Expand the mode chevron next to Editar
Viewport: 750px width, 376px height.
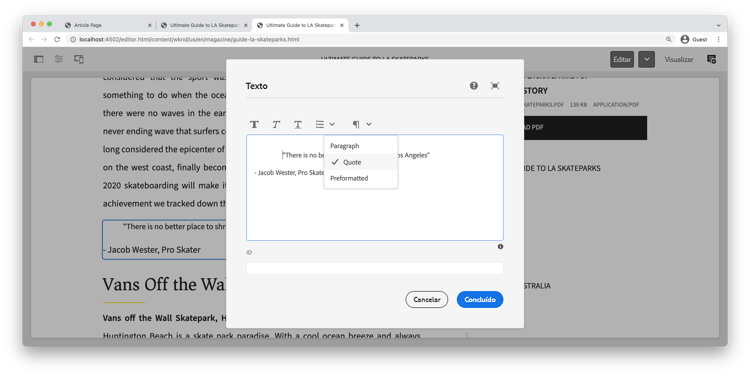[646, 59]
